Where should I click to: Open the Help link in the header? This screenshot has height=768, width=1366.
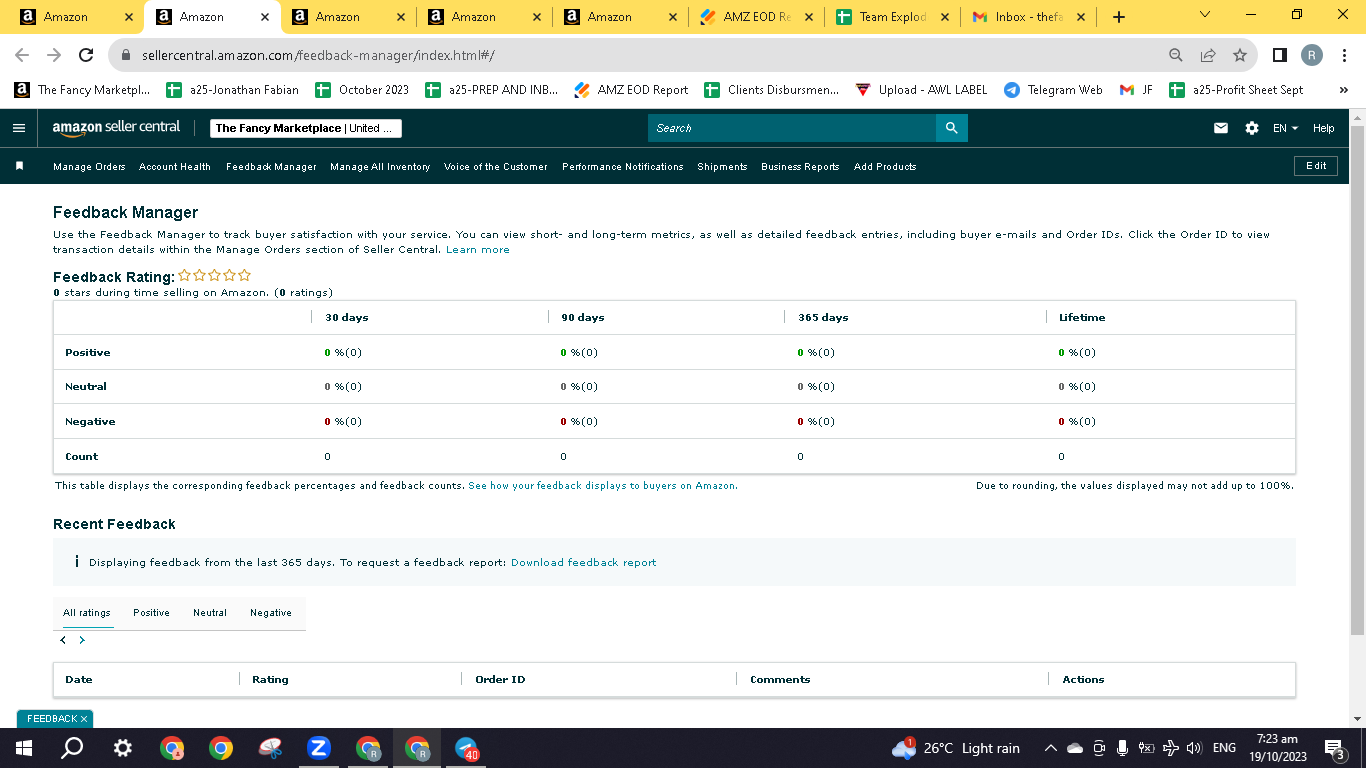pyautogui.click(x=1324, y=128)
